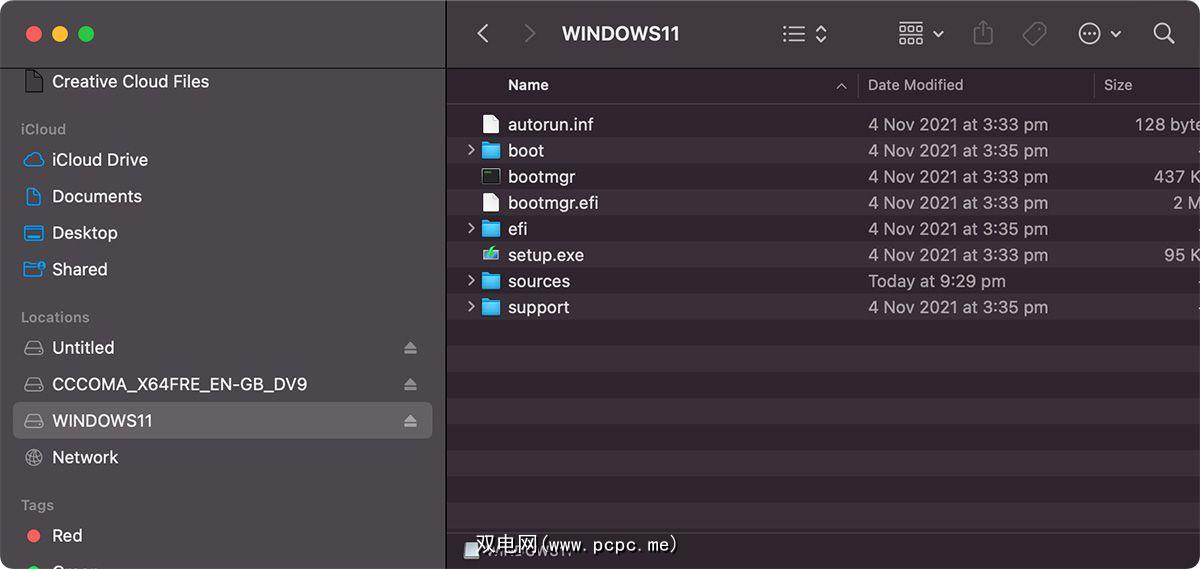
Task: Click the Edit Tags toolbar icon
Action: [1034, 34]
